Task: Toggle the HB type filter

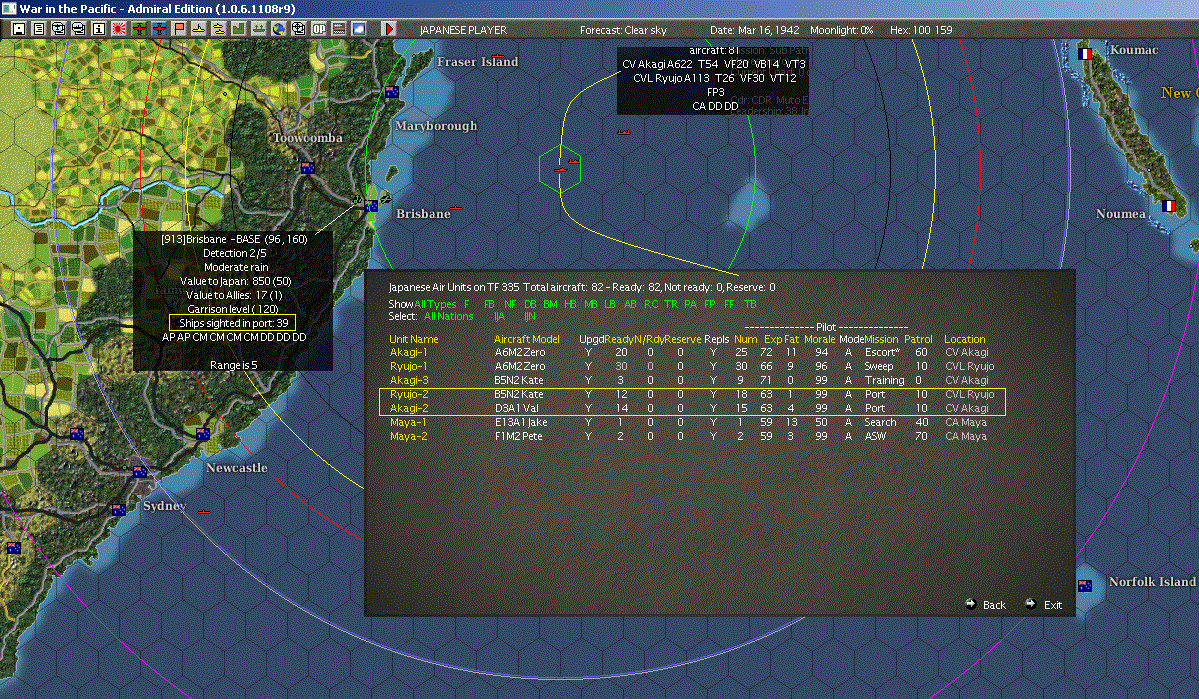Action: click(x=570, y=304)
